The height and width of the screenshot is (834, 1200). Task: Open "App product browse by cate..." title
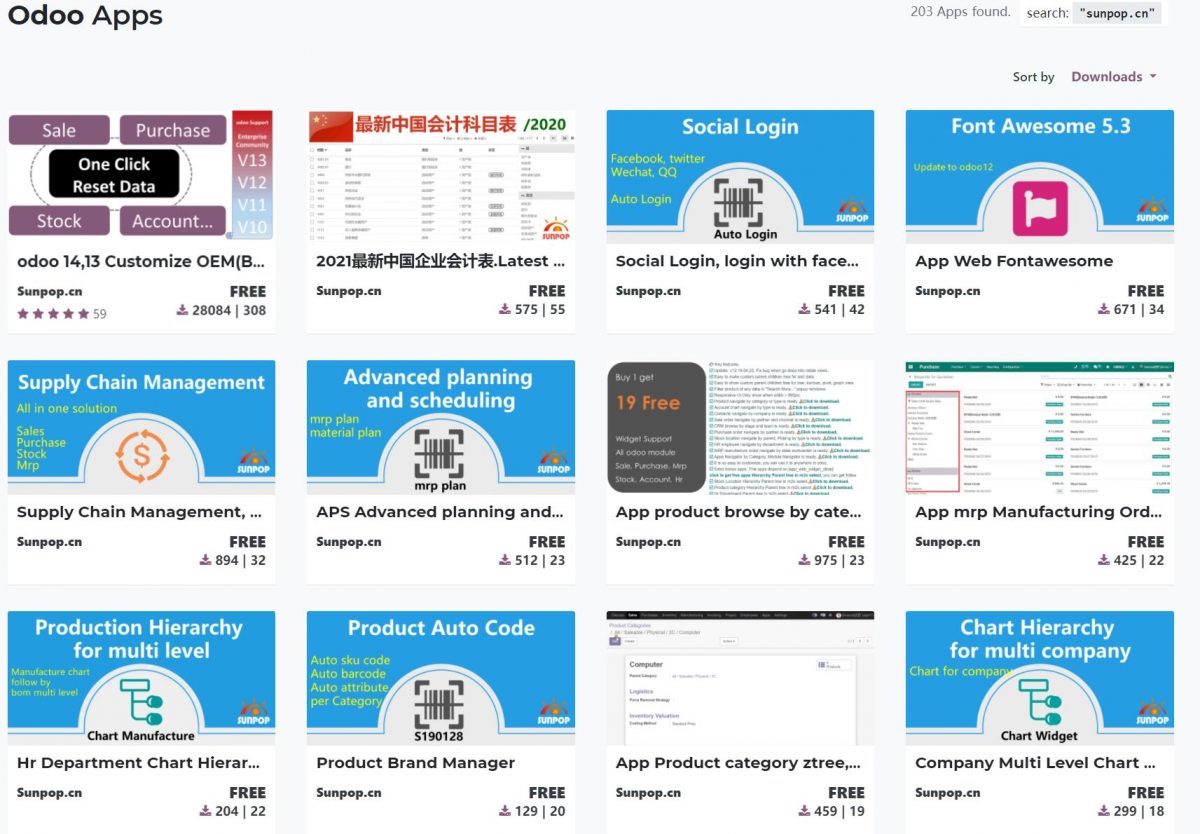tap(738, 512)
